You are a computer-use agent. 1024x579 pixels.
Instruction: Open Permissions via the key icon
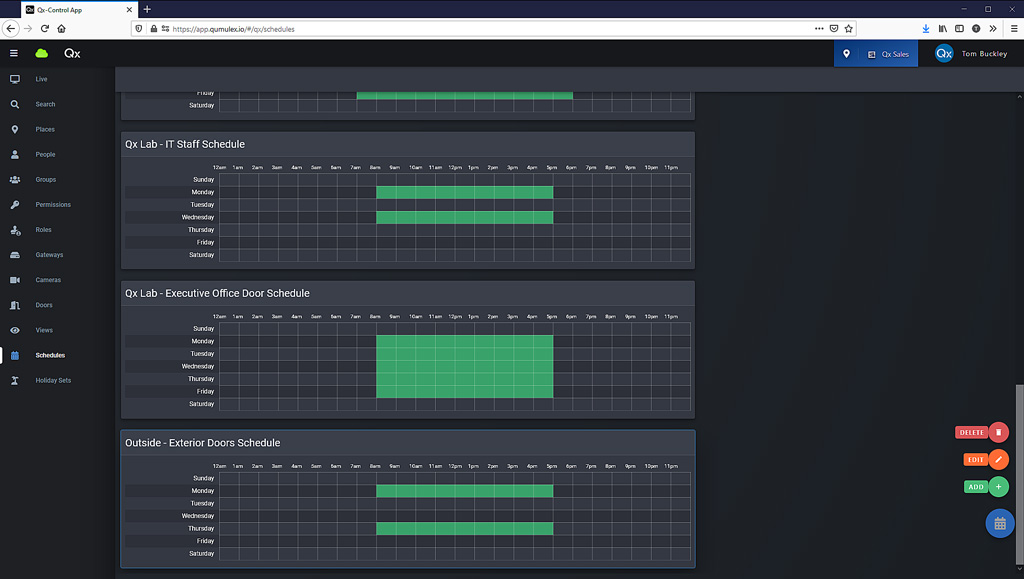point(15,205)
